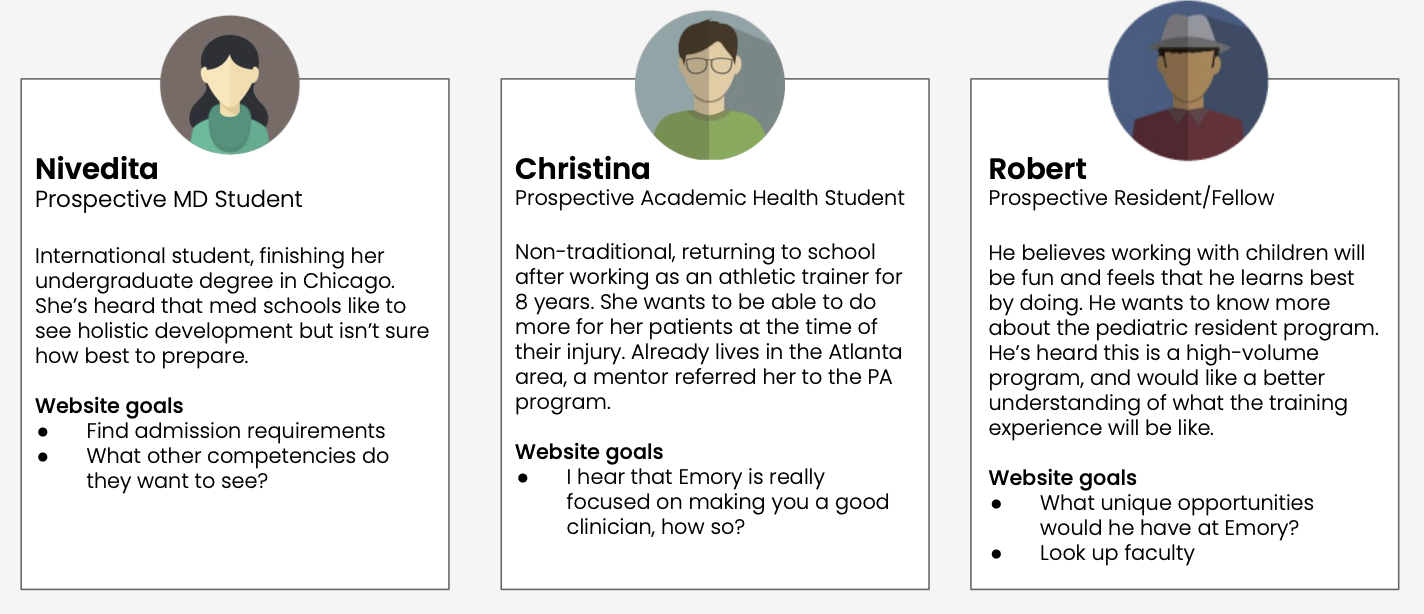Click Christina's athletic trainer description paragraph

[x=709, y=327]
